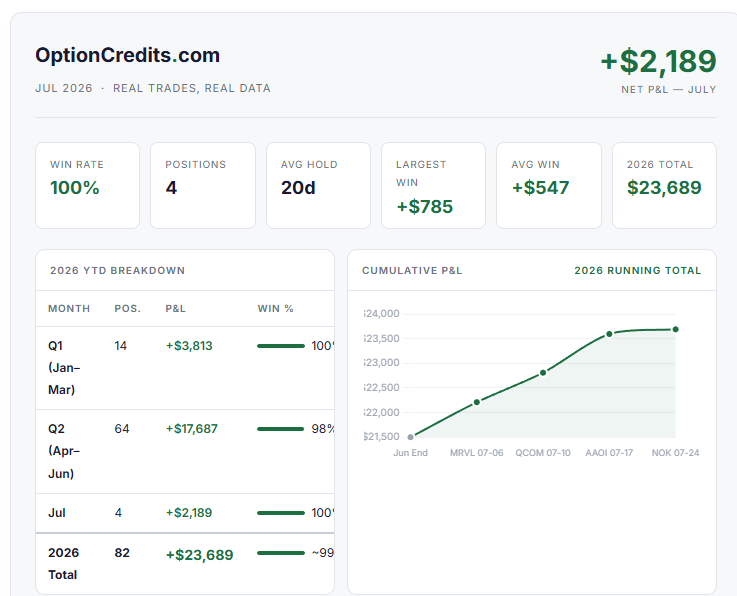Viewport: 737px width, 596px height.
Task: Click the MONTH column header
Action: (69, 309)
